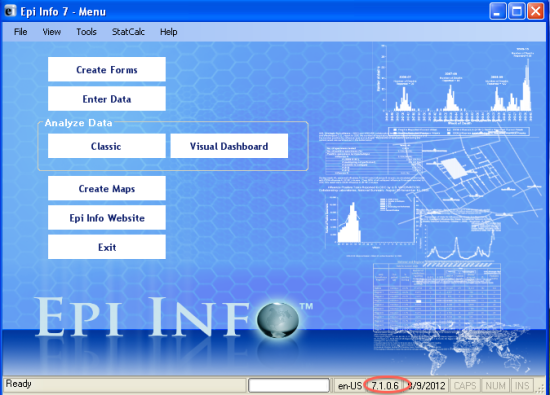
Task: Click the en-US language indicator
Action: (349, 386)
